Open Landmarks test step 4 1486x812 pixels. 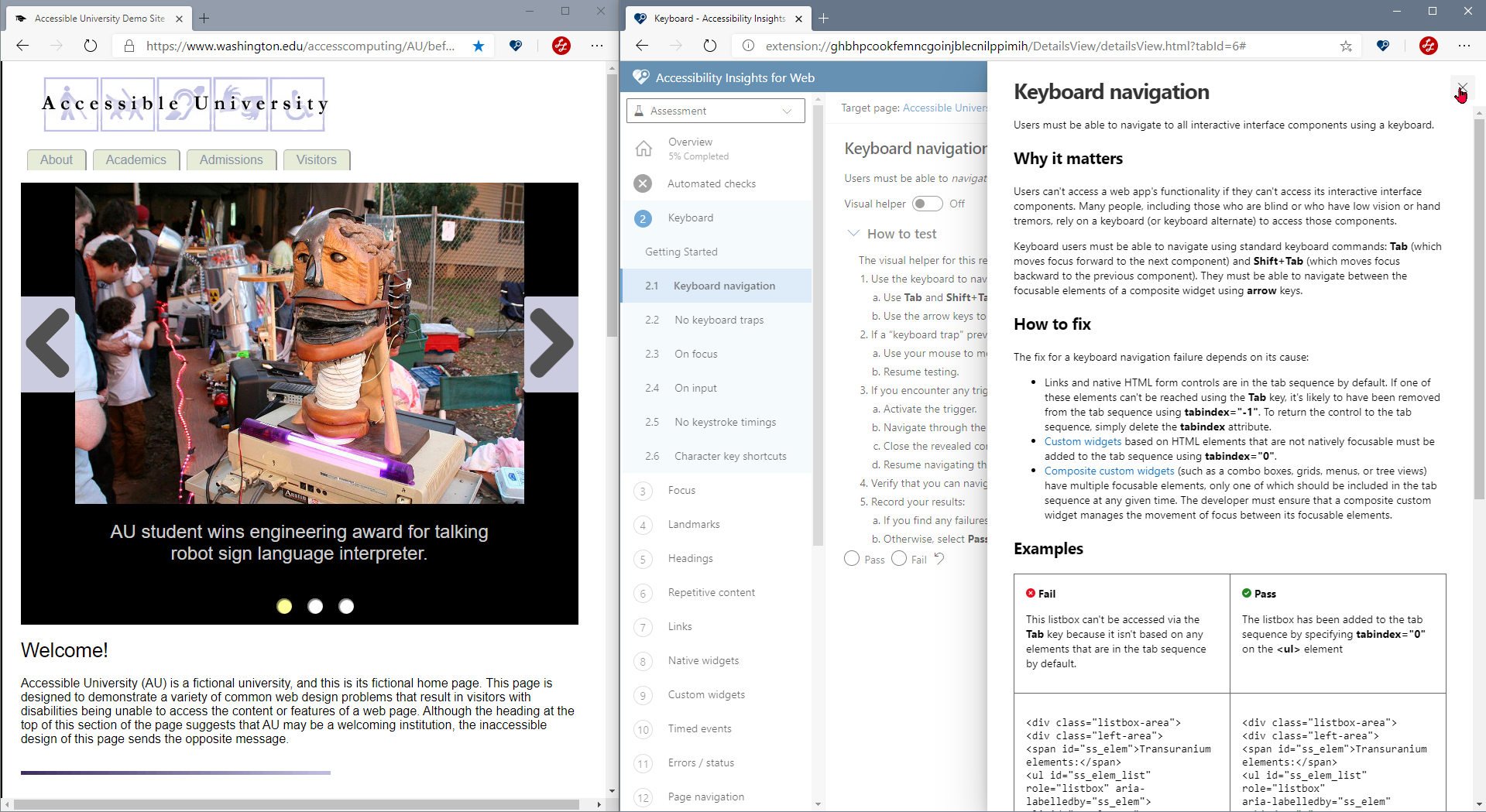coord(694,524)
